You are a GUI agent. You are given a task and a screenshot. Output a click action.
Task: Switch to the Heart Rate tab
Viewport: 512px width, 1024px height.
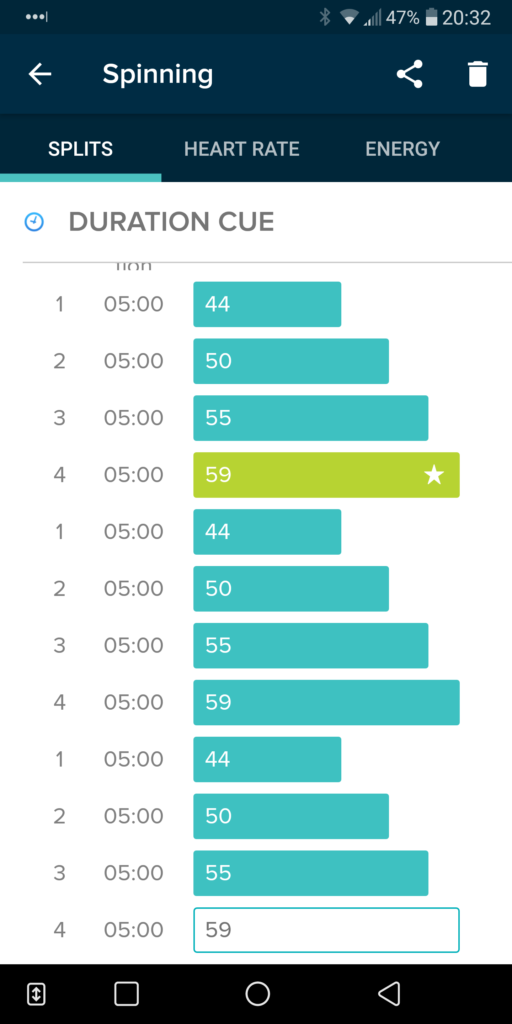pyautogui.click(x=242, y=149)
